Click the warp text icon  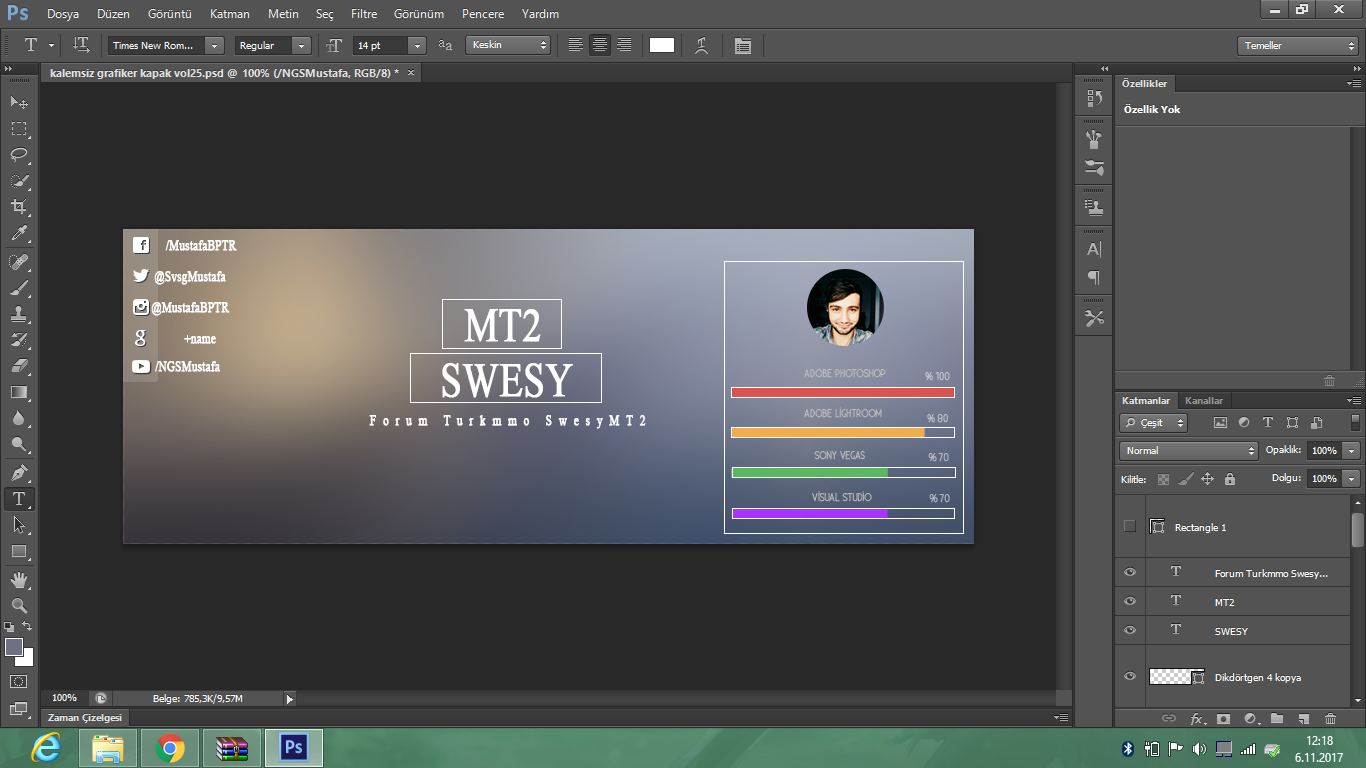tap(702, 45)
